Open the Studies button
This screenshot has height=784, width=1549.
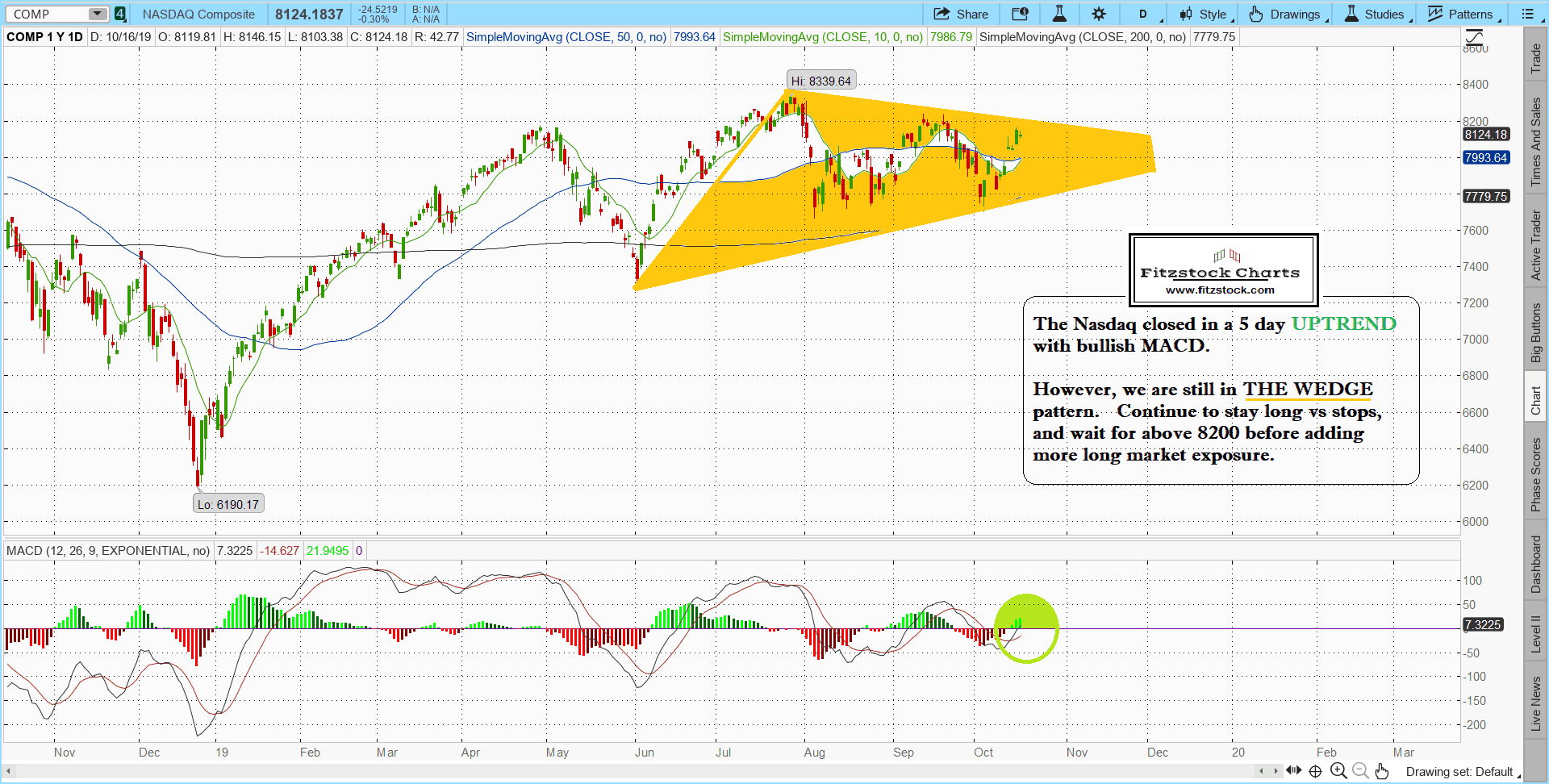click(x=1375, y=14)
